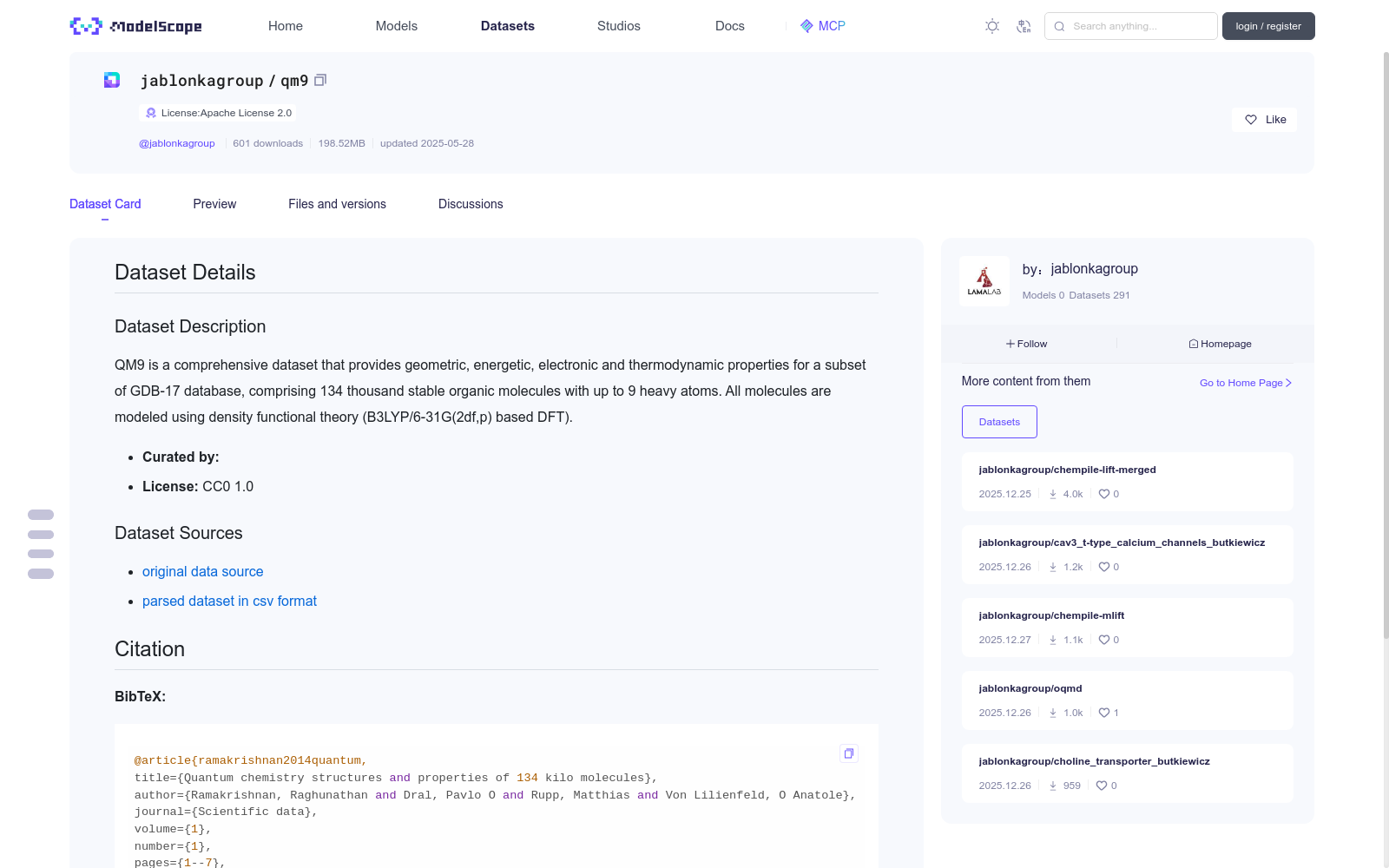Click the login / register button
This screenshot has width=1389, height=868.
pyautogui.click(x=1268, y=26)
